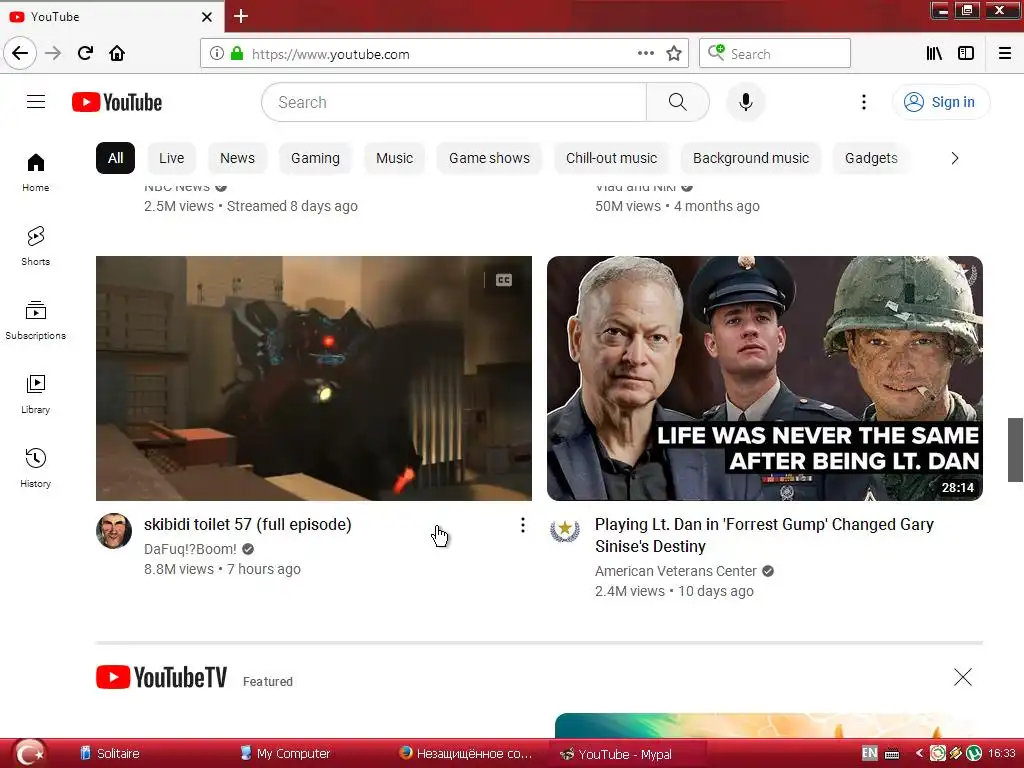Dismiss the YouTube TV featured section

[963, 677]
